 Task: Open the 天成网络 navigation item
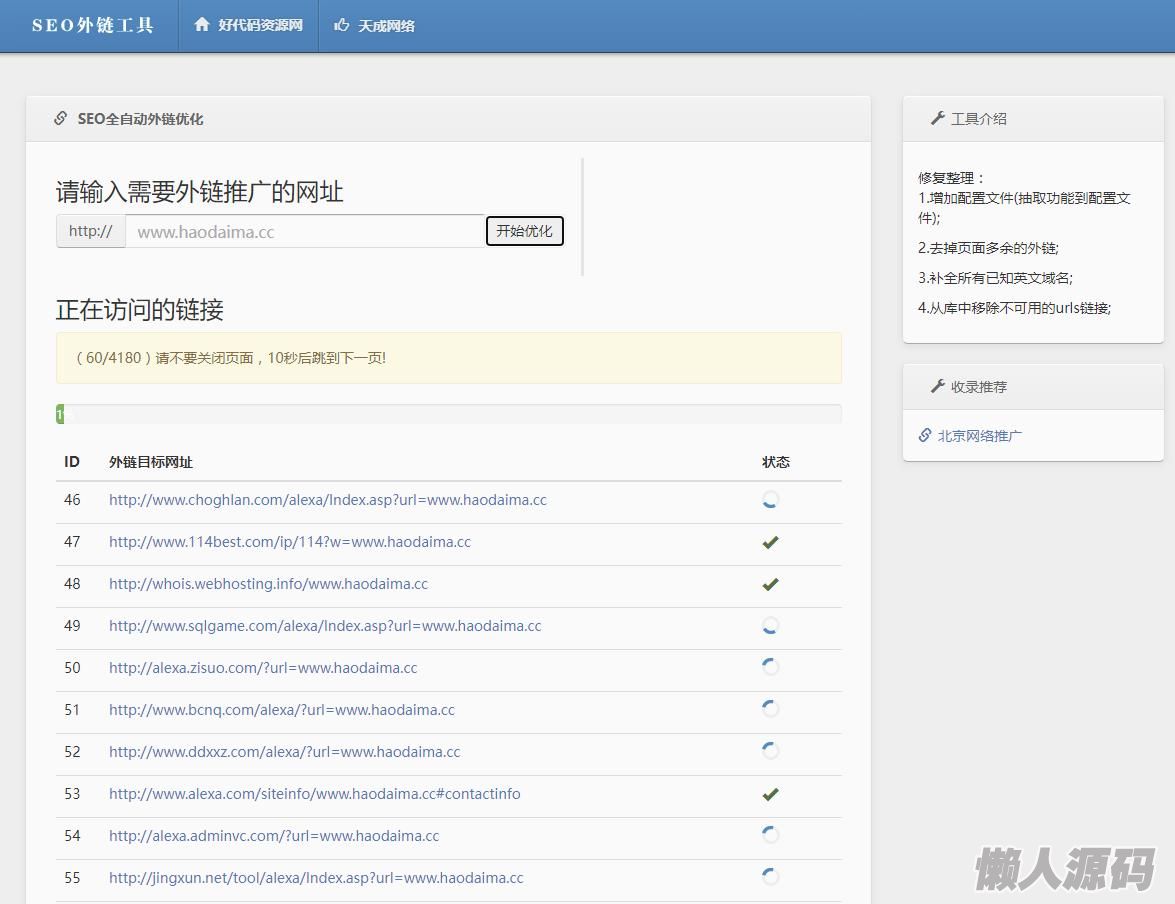[386, 26]
